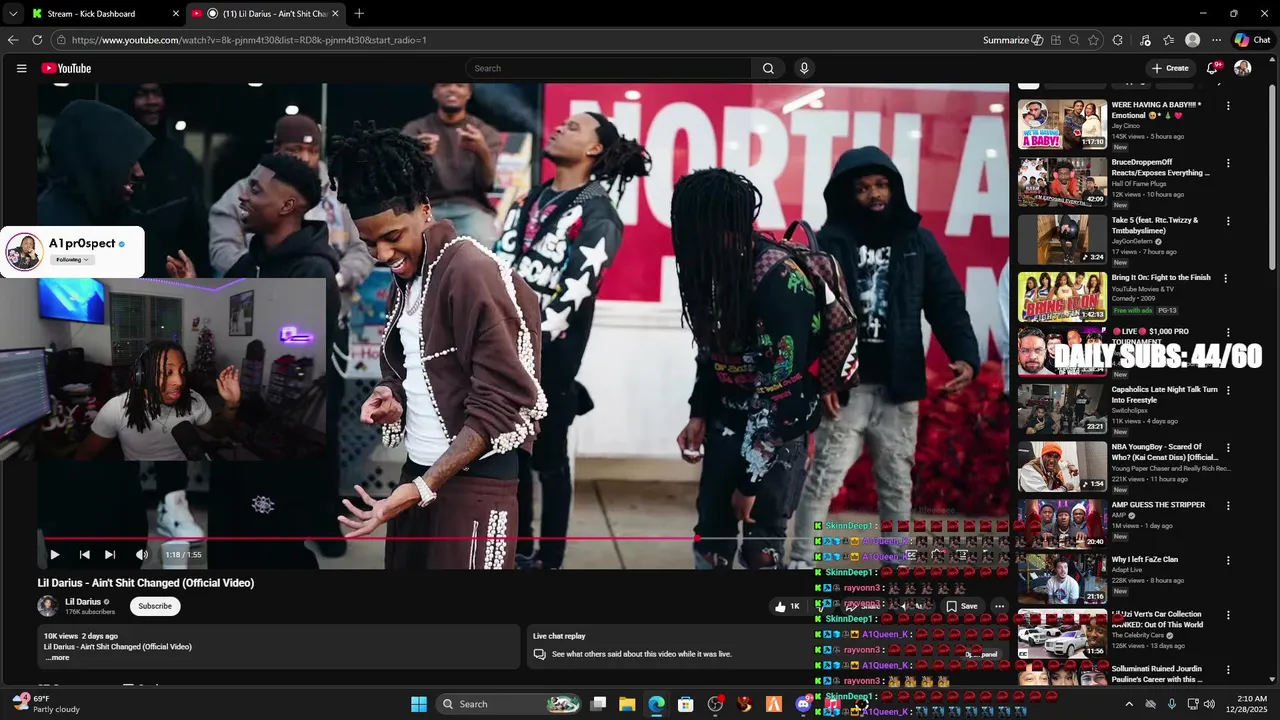Open the browser settings three-dot menu
This screenshot has width=1280, height=720.
coord(1216,40)
